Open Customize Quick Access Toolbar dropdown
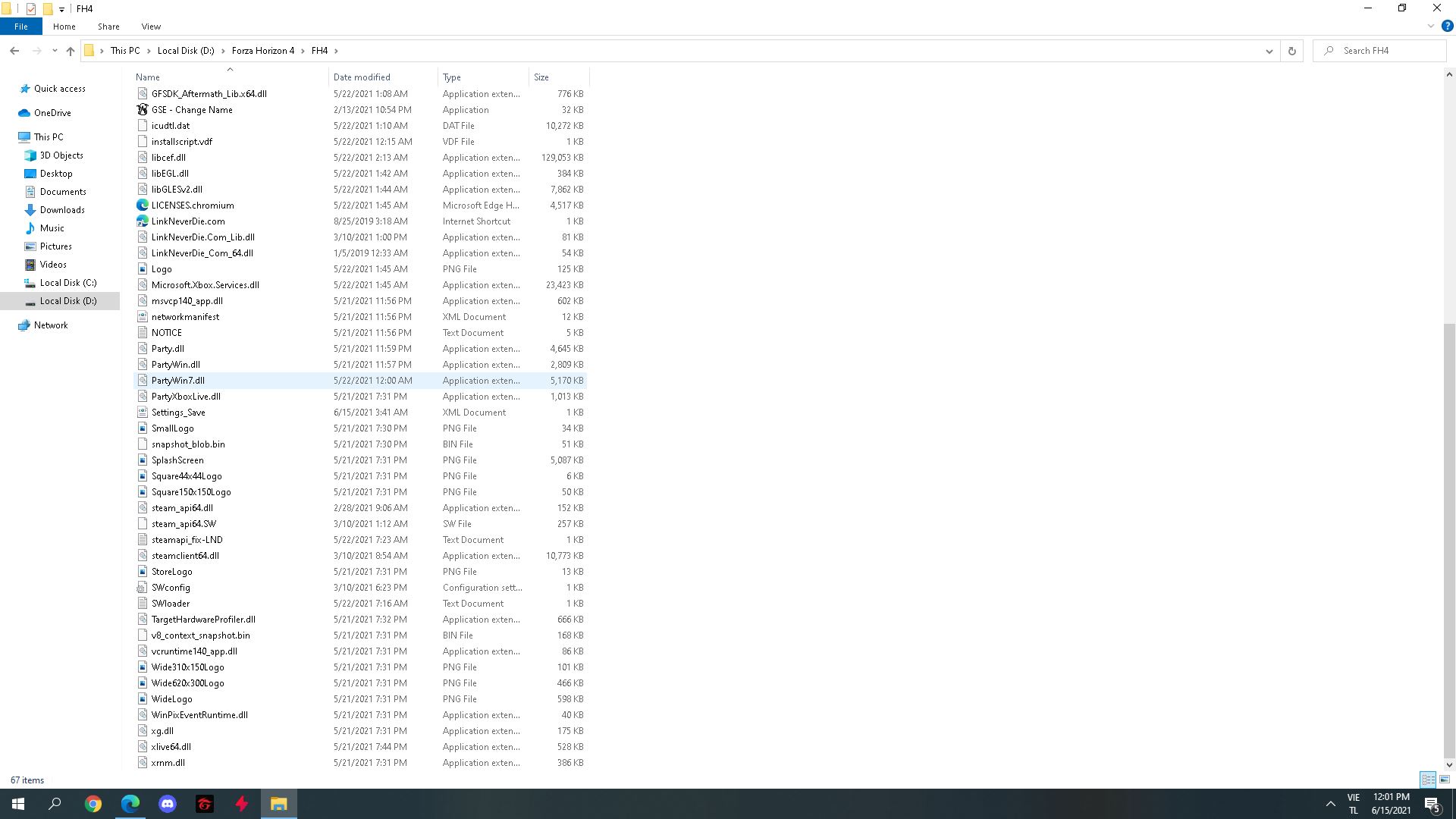This screenshot has height=819, width=1456. pos(61,9)
